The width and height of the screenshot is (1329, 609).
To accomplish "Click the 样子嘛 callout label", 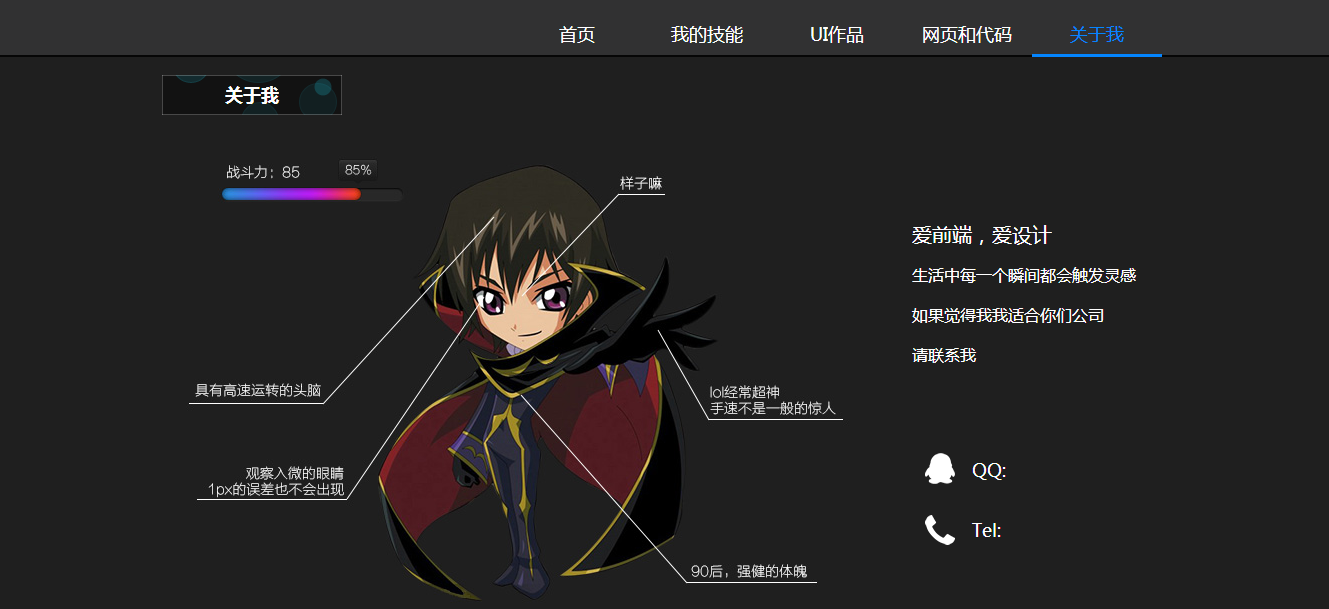I will [x=641, y=184].
